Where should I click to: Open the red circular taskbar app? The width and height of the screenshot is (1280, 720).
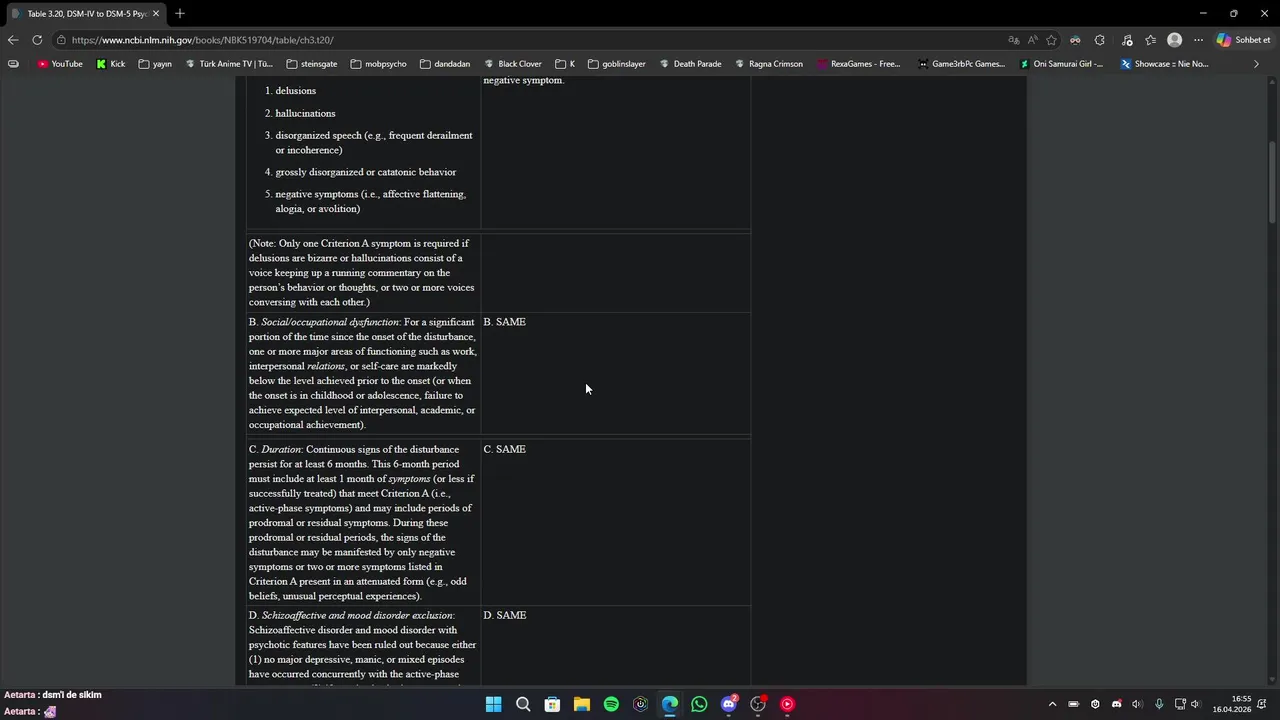click(787, 704)
